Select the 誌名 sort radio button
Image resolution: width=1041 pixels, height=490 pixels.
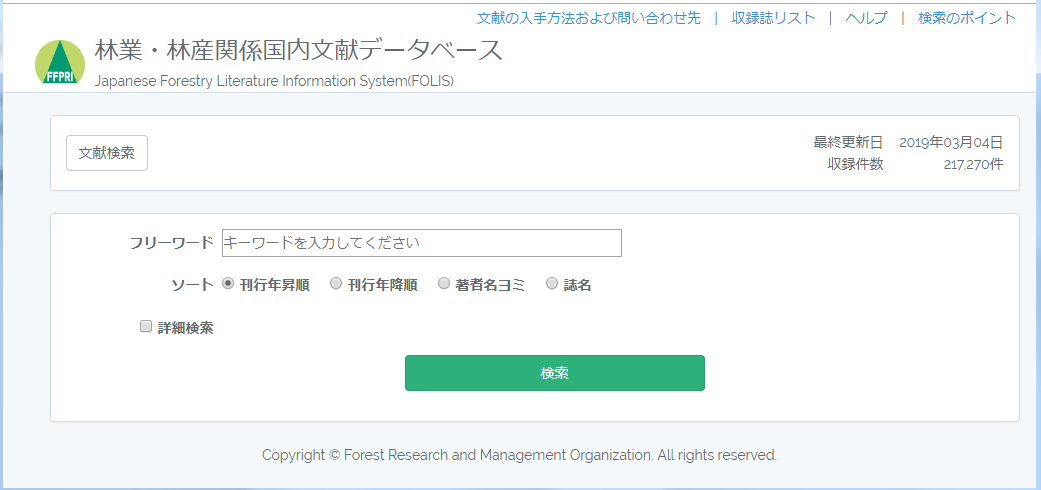point(552,284)
